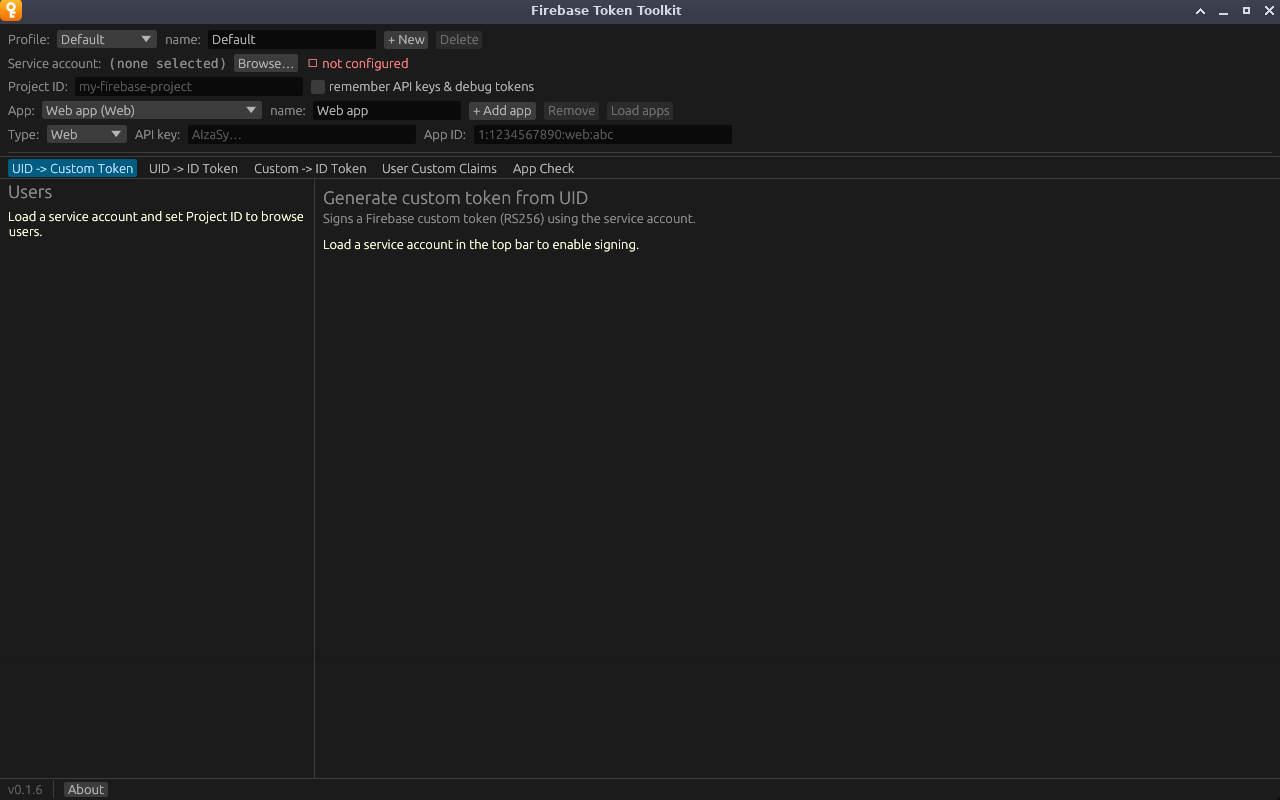Focus the Project ID input field
Viewport: 1280px width, 800px height.
pos(189,87)
